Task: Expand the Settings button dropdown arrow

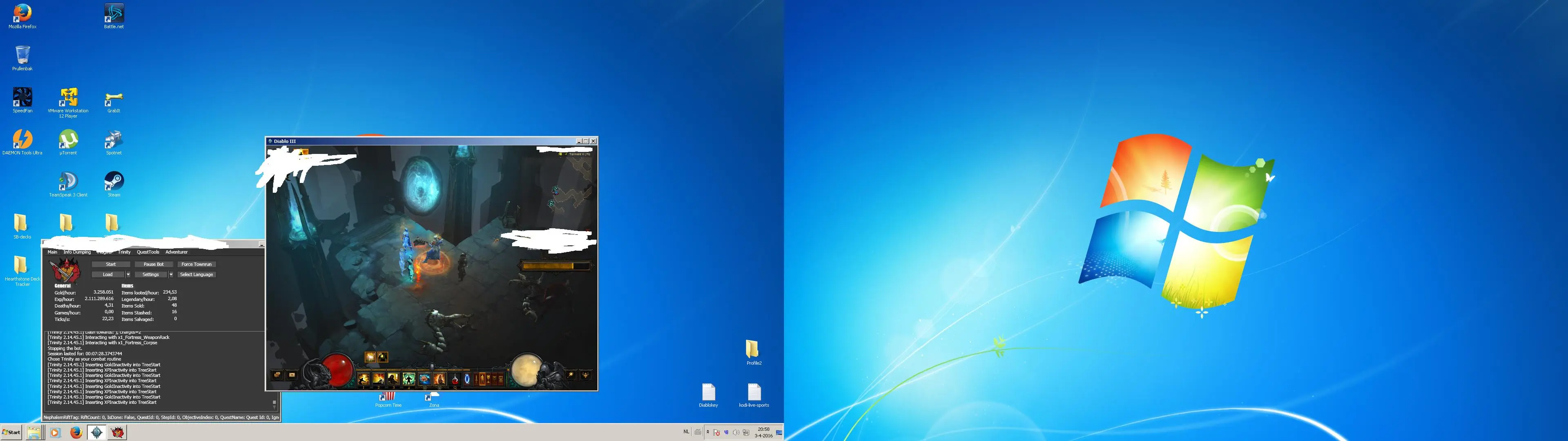Action: (x=171, y=274)
